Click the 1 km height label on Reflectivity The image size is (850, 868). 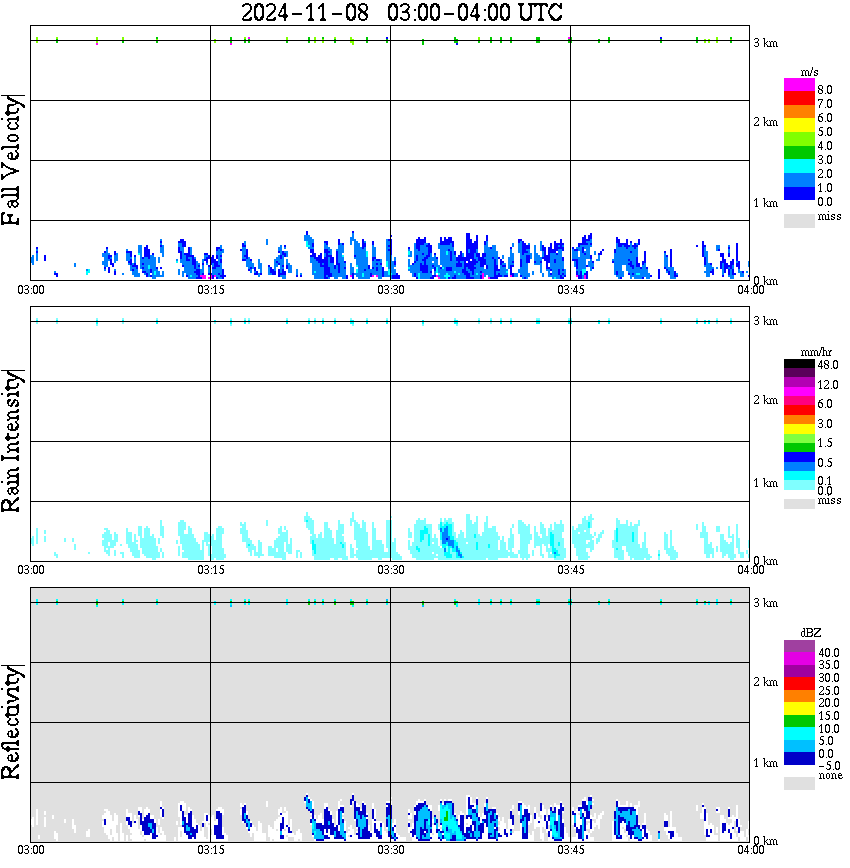point(766,763)
